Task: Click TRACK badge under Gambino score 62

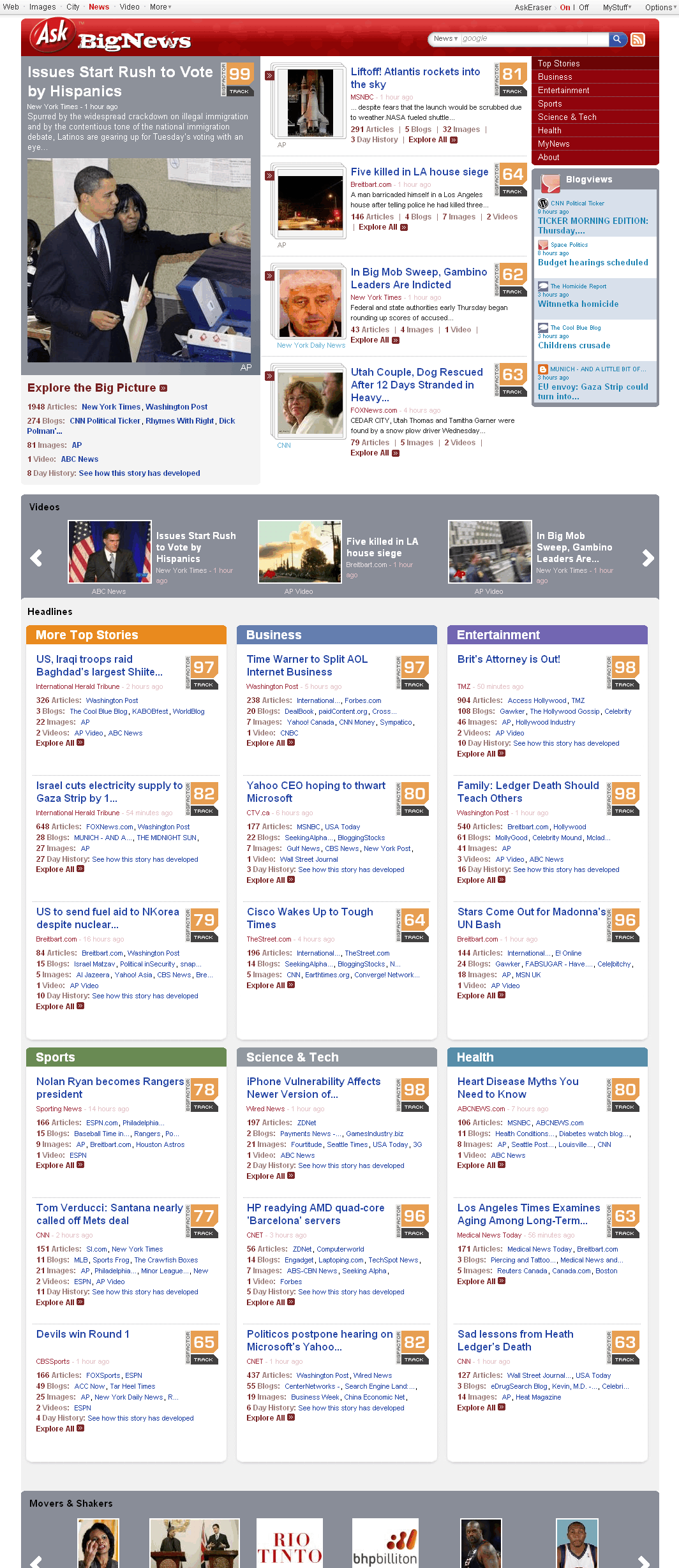Action: pyautogui.click(x=512, y=292)
